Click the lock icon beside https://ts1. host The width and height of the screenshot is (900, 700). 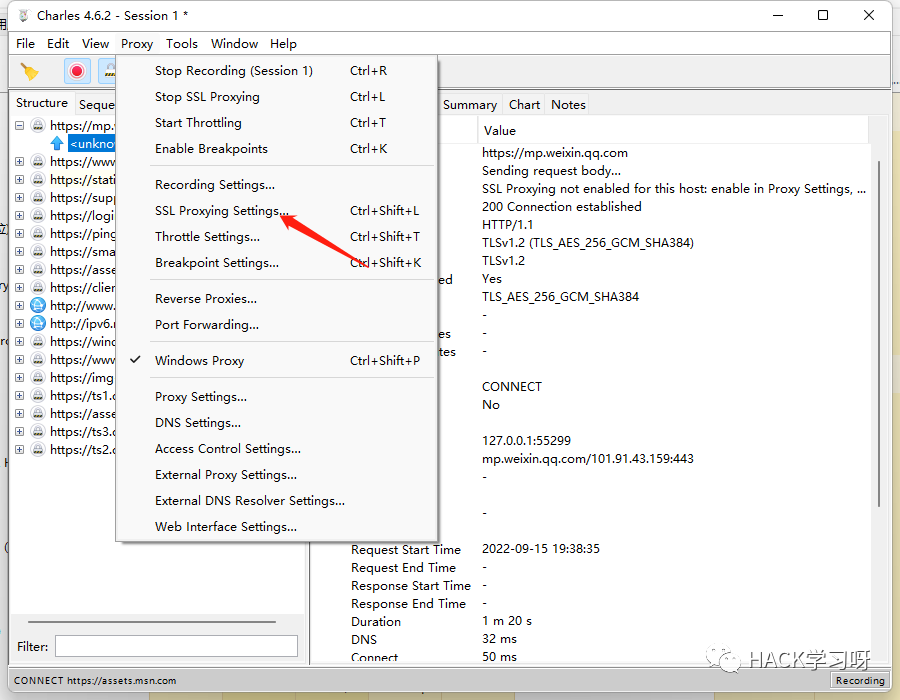pyautogui.click(x=38, y=395)
